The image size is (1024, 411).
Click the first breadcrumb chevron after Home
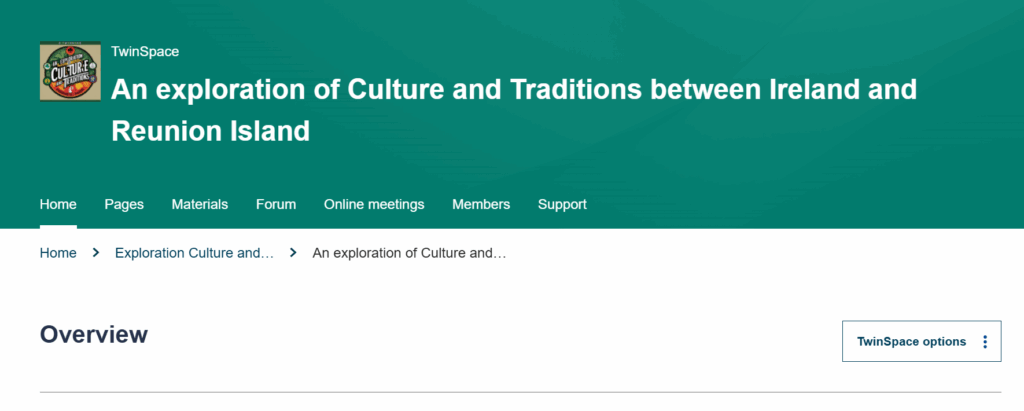(96, 253)
